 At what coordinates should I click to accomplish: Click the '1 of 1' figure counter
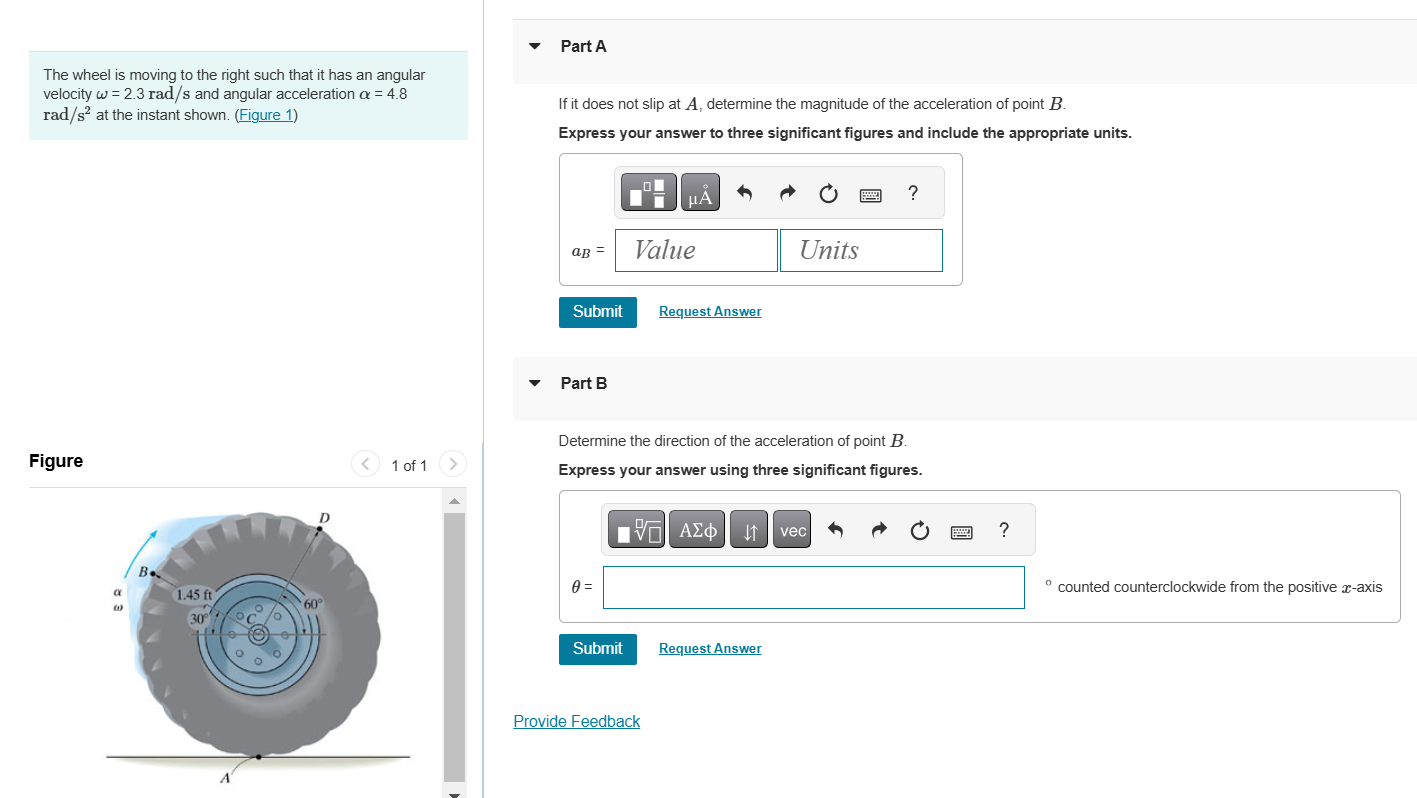pyautogui.click(x=409, y=465)
